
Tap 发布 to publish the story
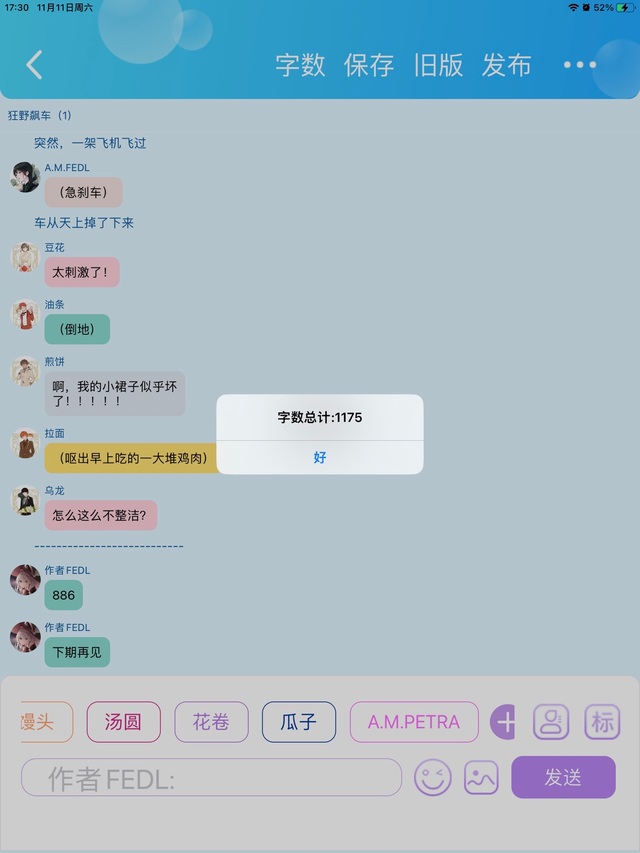pos(506,65)
